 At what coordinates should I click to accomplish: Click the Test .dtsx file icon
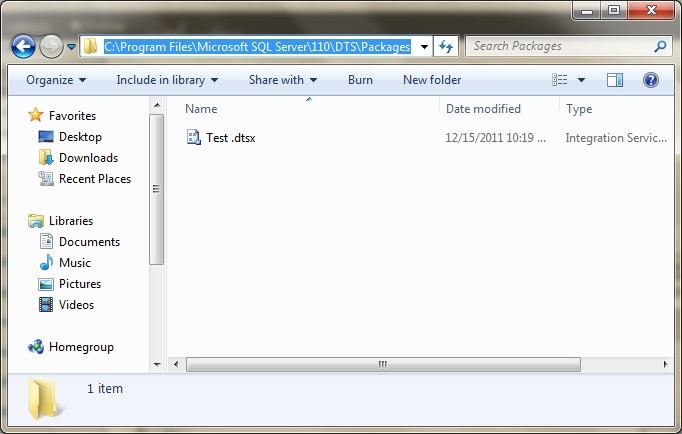pyautogui.click(x=194, y=138)
